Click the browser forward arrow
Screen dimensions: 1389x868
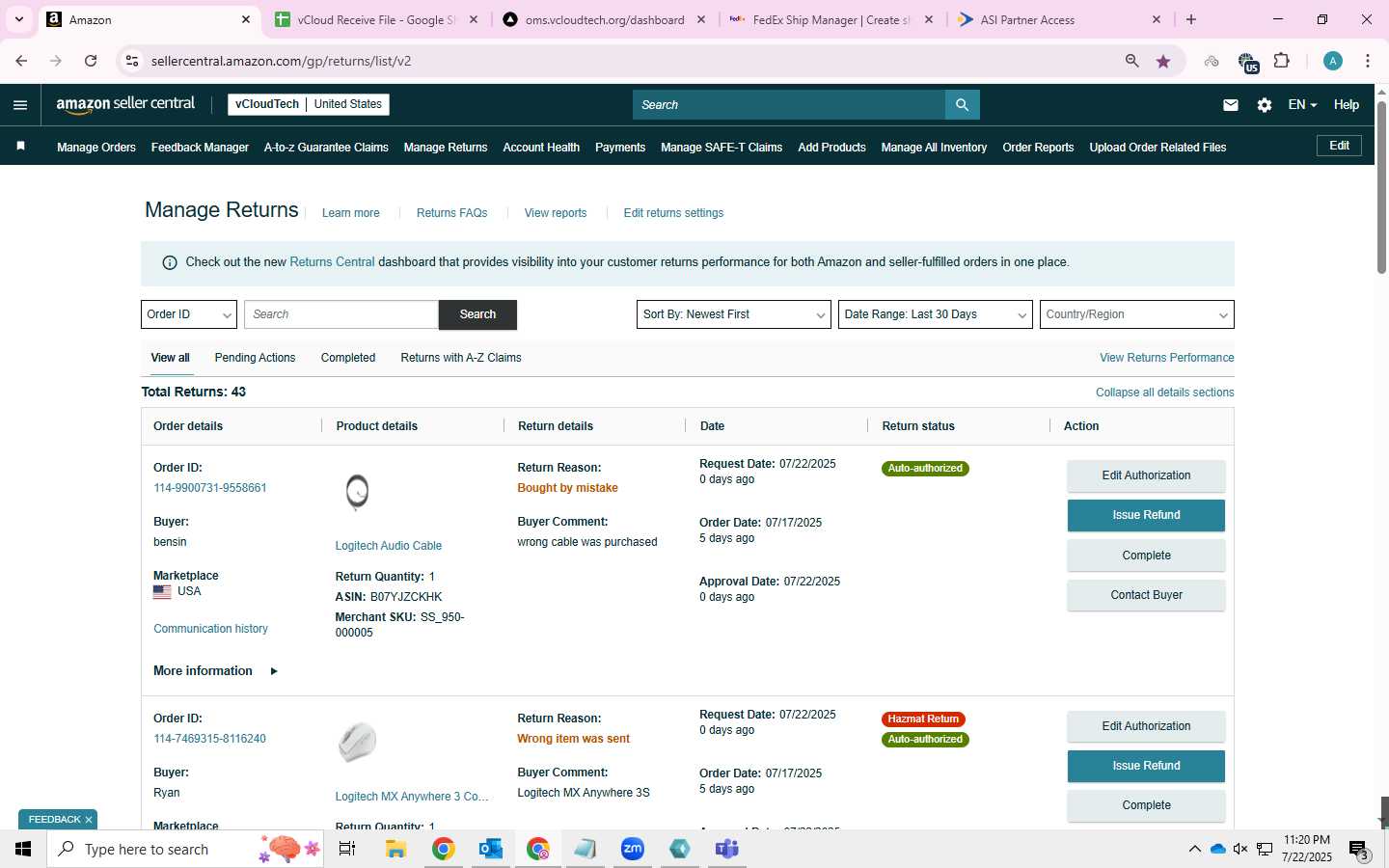(x=56, y=61)
